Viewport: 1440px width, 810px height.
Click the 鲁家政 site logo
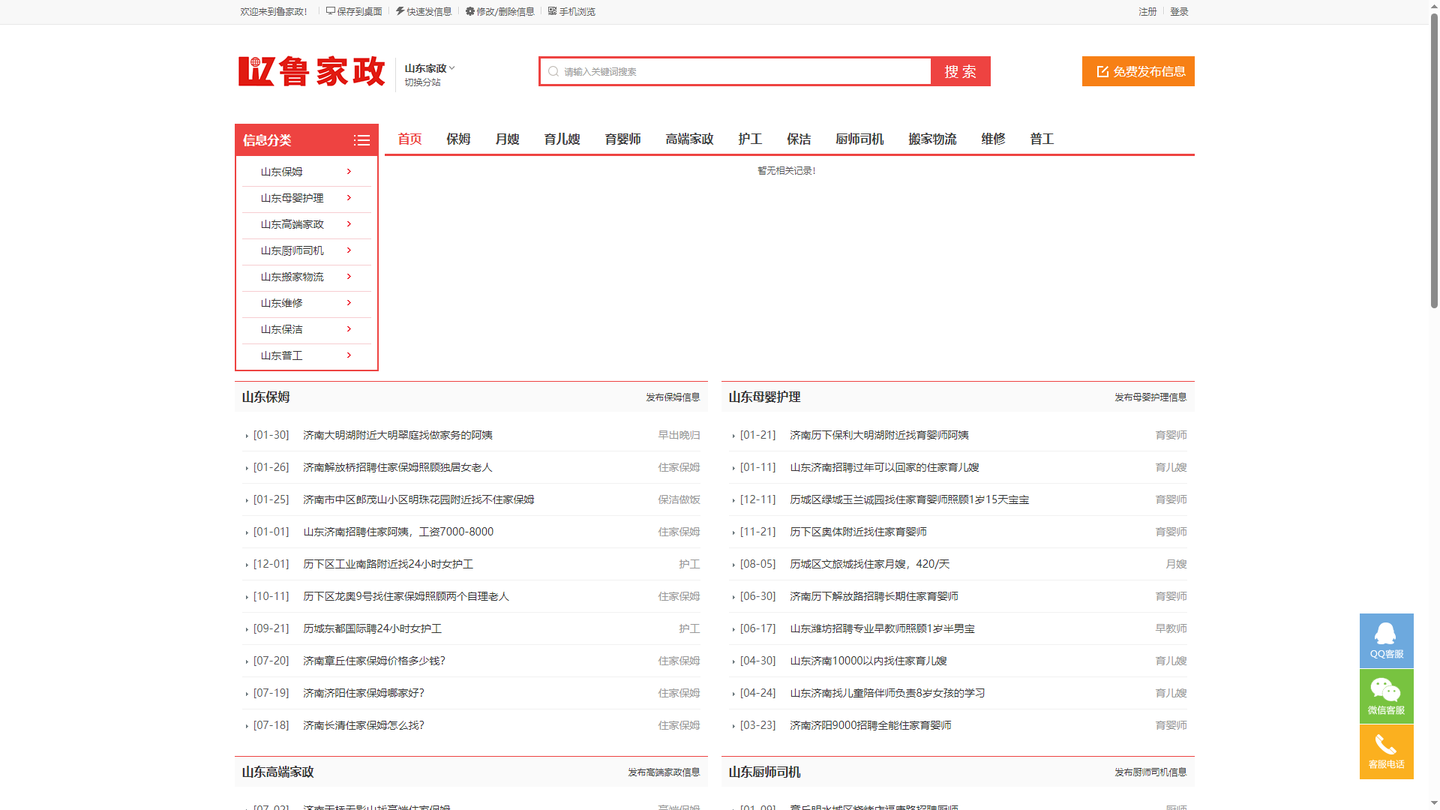[312, 71]
